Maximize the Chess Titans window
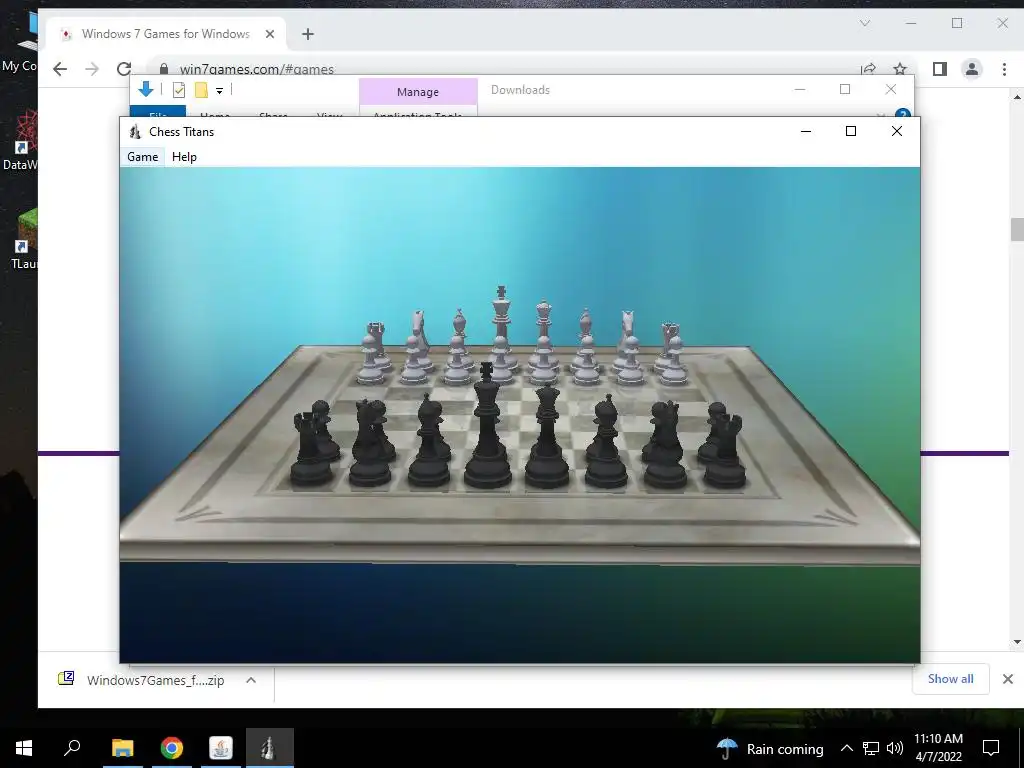The height and width of the screenshot is (768, 1024). (850, 131)
